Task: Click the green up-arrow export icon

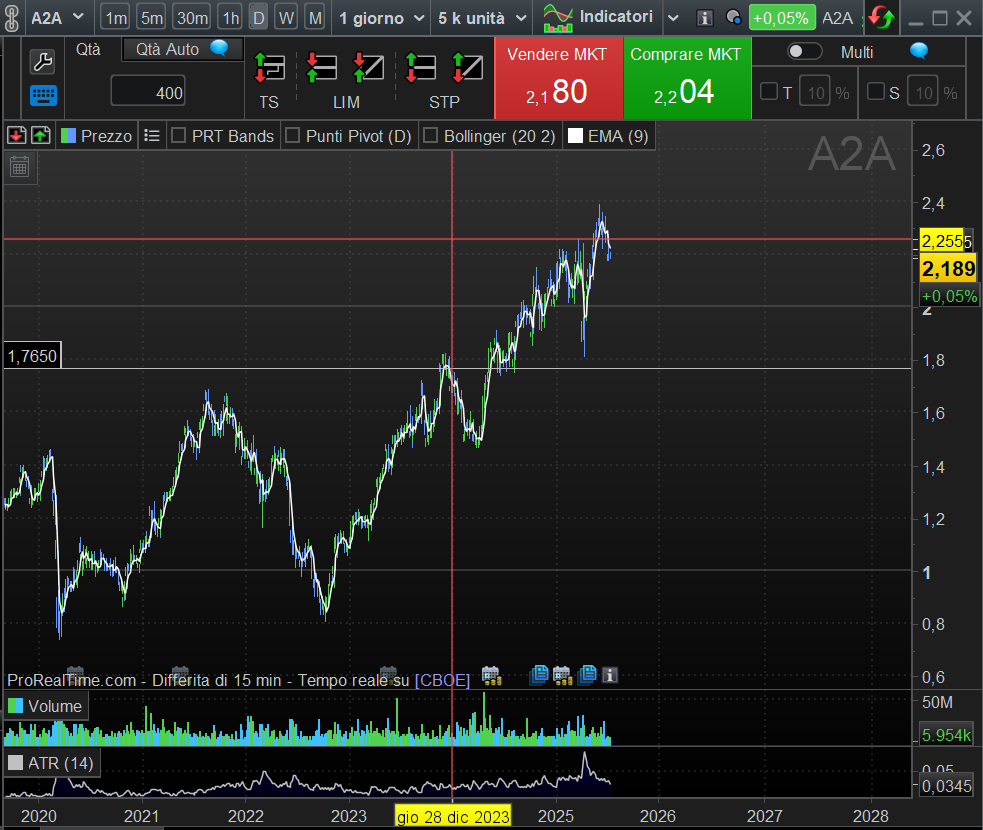Action: click(x=40, y=136)
